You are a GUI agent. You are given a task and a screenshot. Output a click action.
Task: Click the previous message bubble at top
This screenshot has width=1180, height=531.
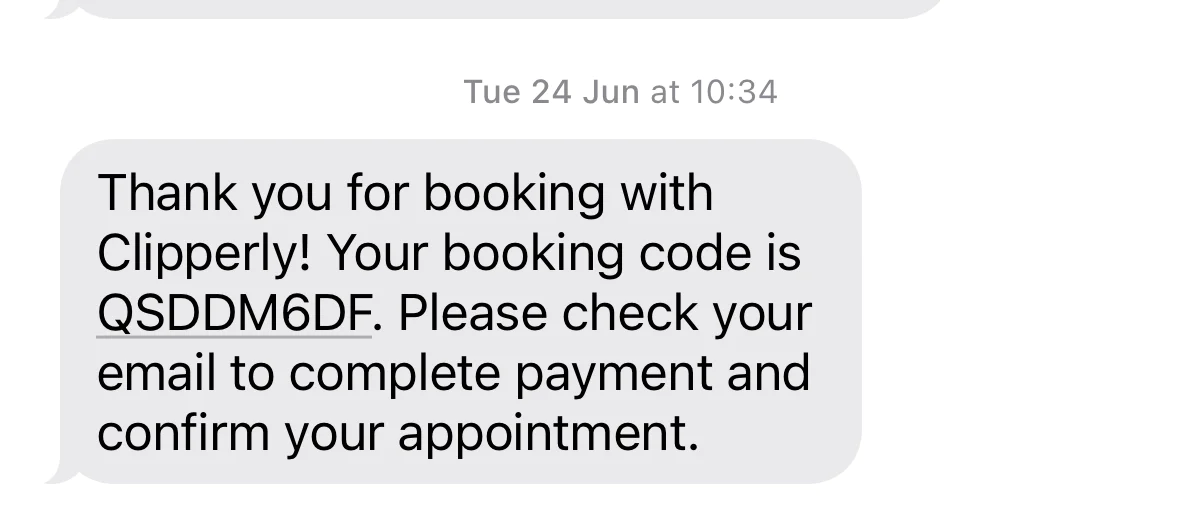(x=500, y=8)
